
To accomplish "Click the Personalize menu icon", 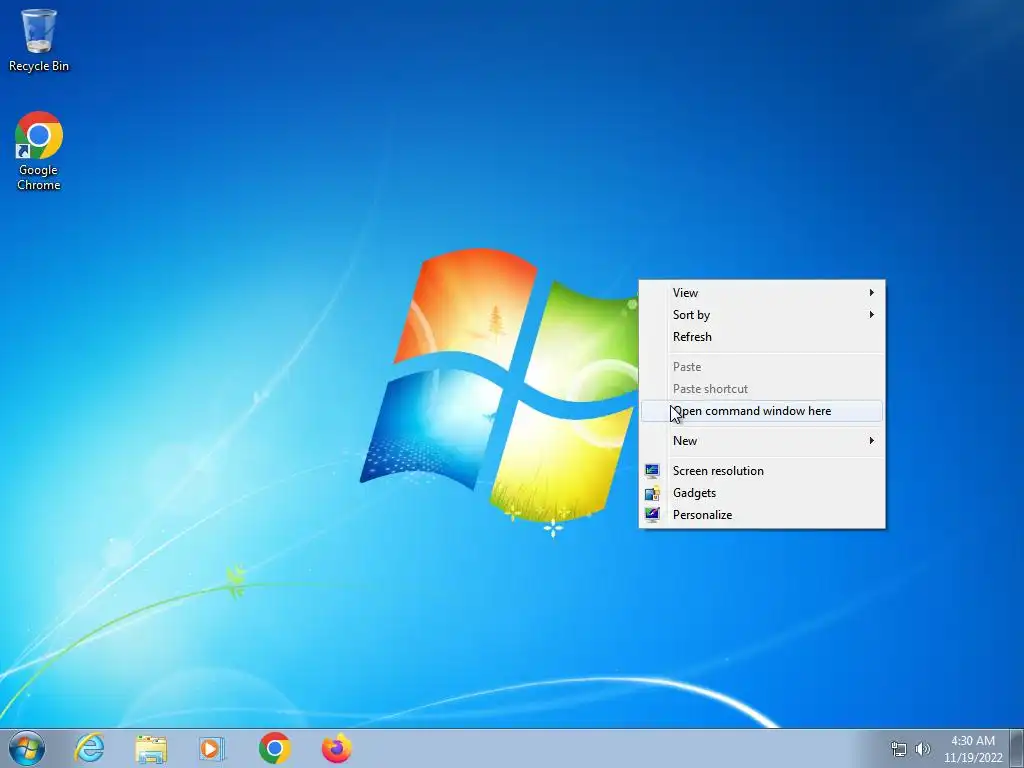I will click(652, 515).
